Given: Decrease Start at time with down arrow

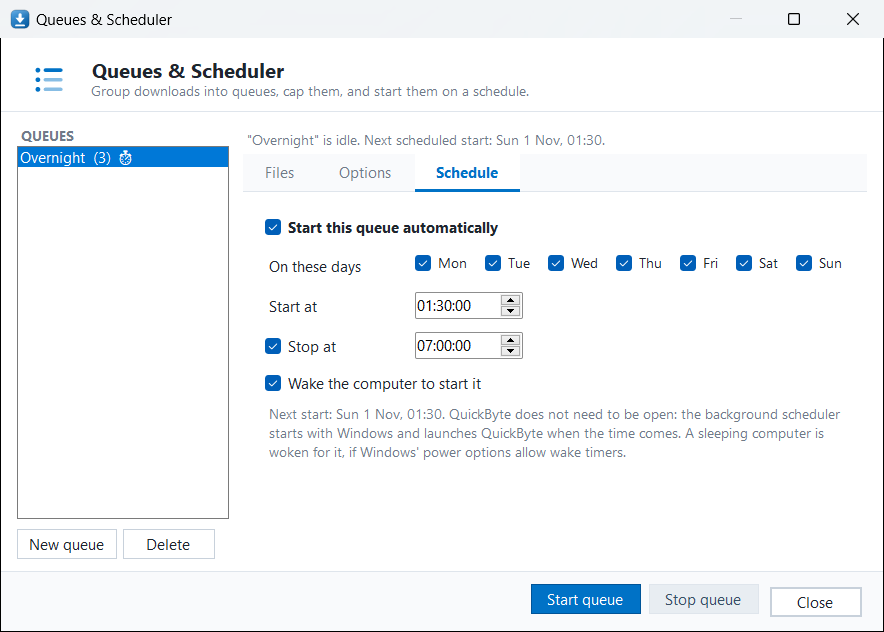Looking at the screenshot, I should (x=511, y=311).
